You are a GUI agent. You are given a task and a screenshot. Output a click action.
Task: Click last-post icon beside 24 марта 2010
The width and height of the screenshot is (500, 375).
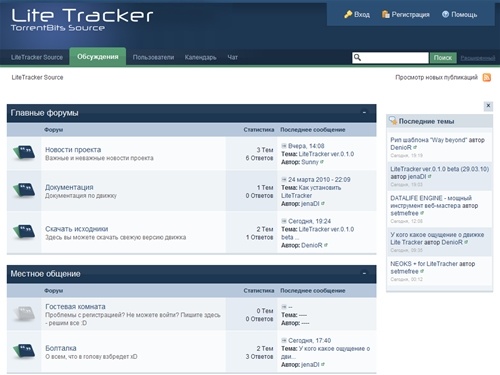(x=284, y=179)
